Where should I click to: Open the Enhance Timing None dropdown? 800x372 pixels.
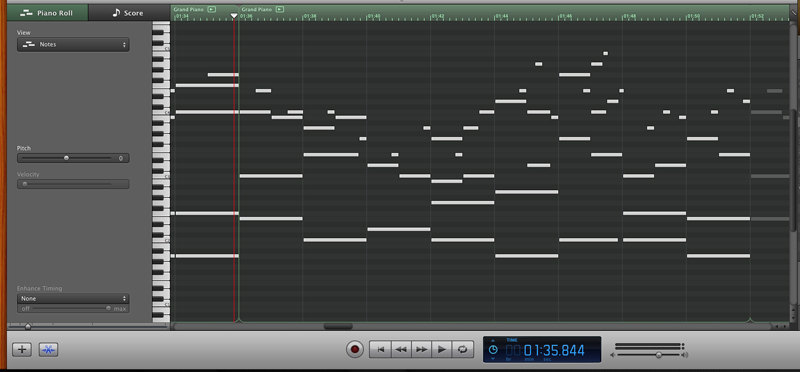pyautogui.click(x=73, y=299)
